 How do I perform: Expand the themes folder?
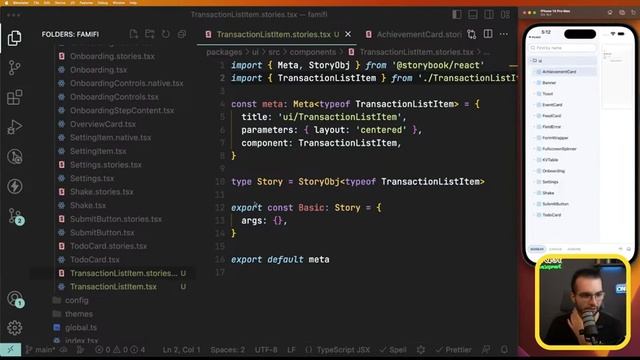click(79, 314)
